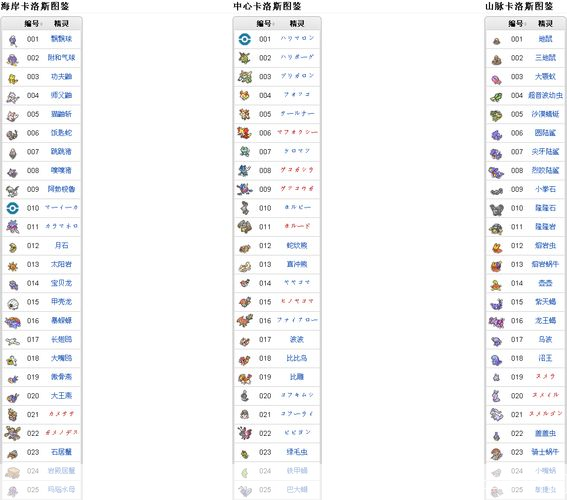Open the 宝贝龙 link
This screenshot has width=567, height=500.
coord(61,283)
